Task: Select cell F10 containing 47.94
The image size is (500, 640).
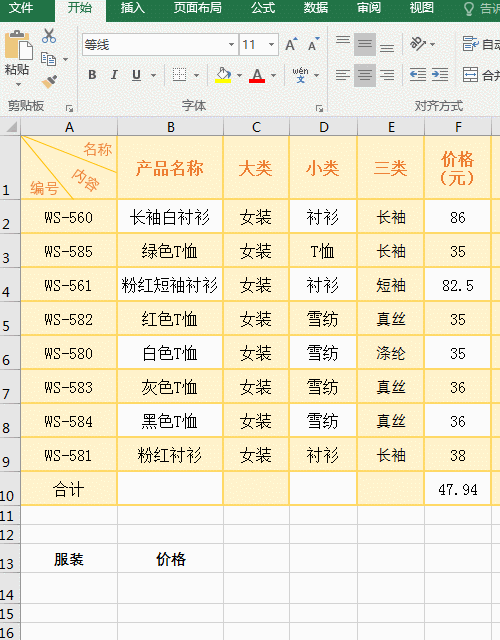Action: 458,489
